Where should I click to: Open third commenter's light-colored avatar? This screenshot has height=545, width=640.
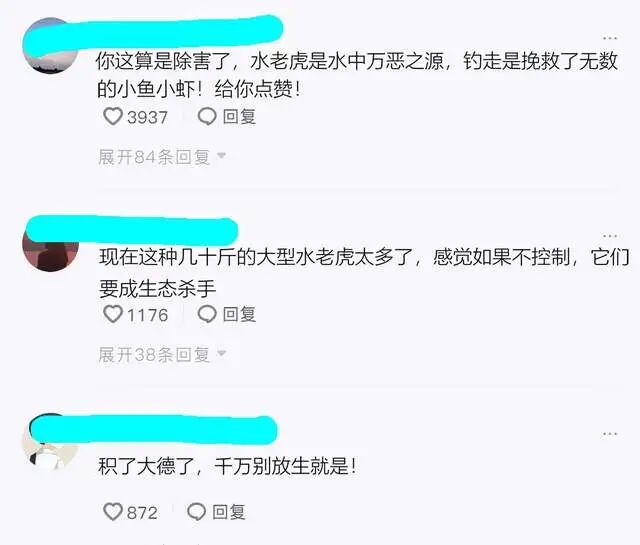coord(51,443)
